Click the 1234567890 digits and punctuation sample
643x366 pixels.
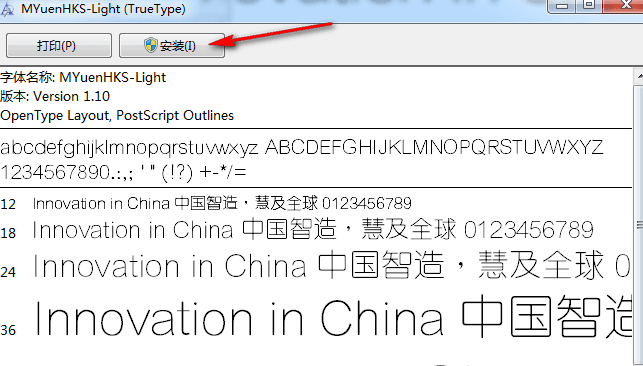[x=123, y=173]
